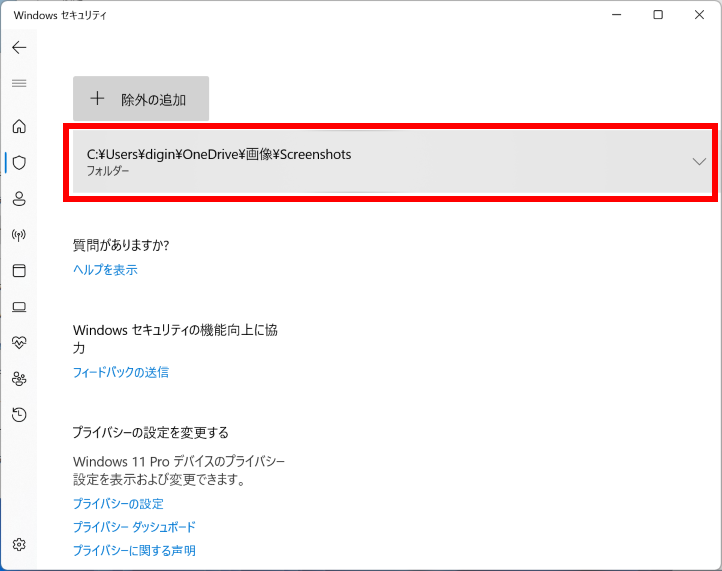Open Device security laptop icon
Screen dimensions: 722x571
[x=19, y=307]
